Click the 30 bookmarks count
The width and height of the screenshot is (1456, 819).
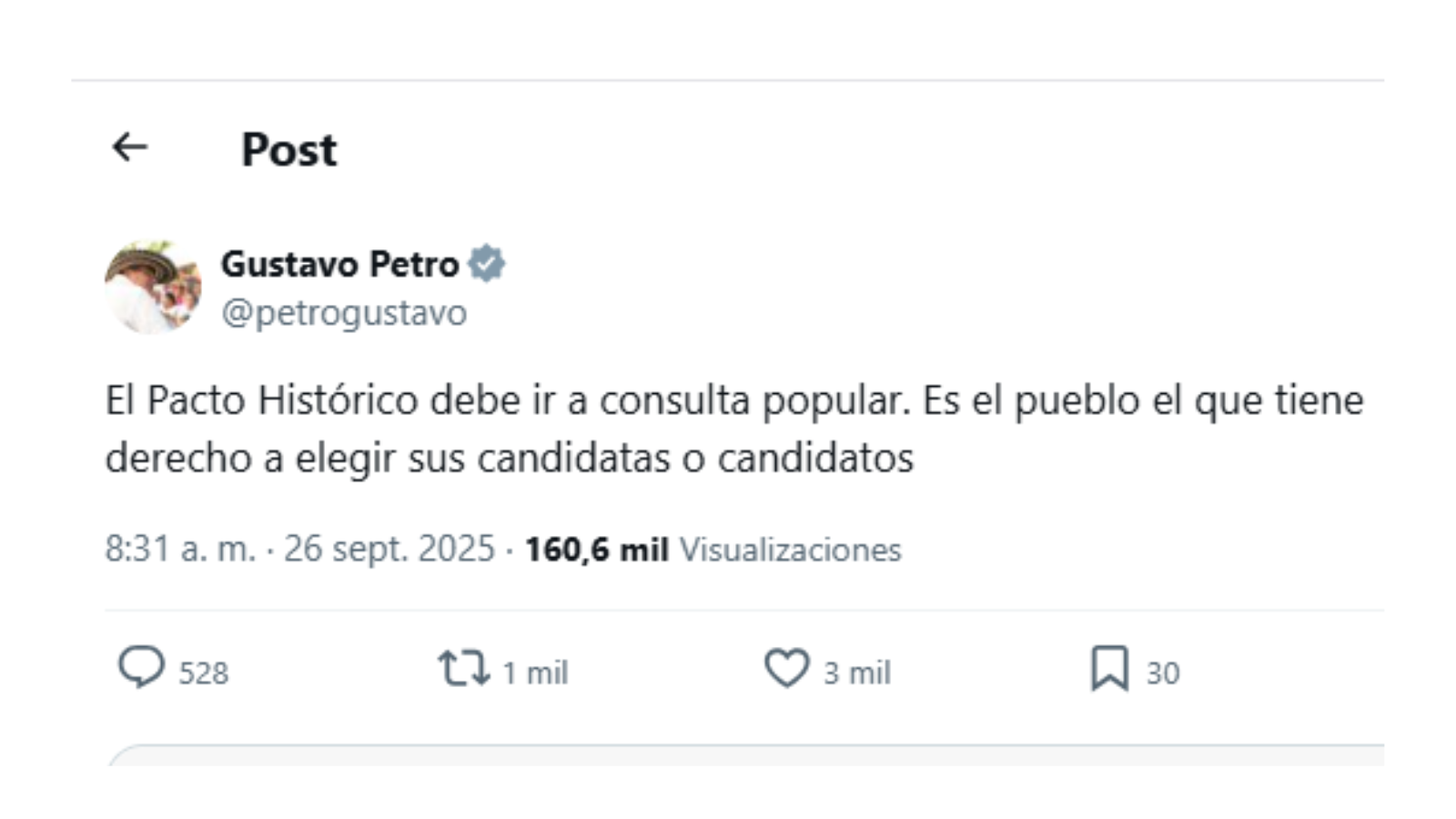pyautogui.click(x=1162, y=673)
